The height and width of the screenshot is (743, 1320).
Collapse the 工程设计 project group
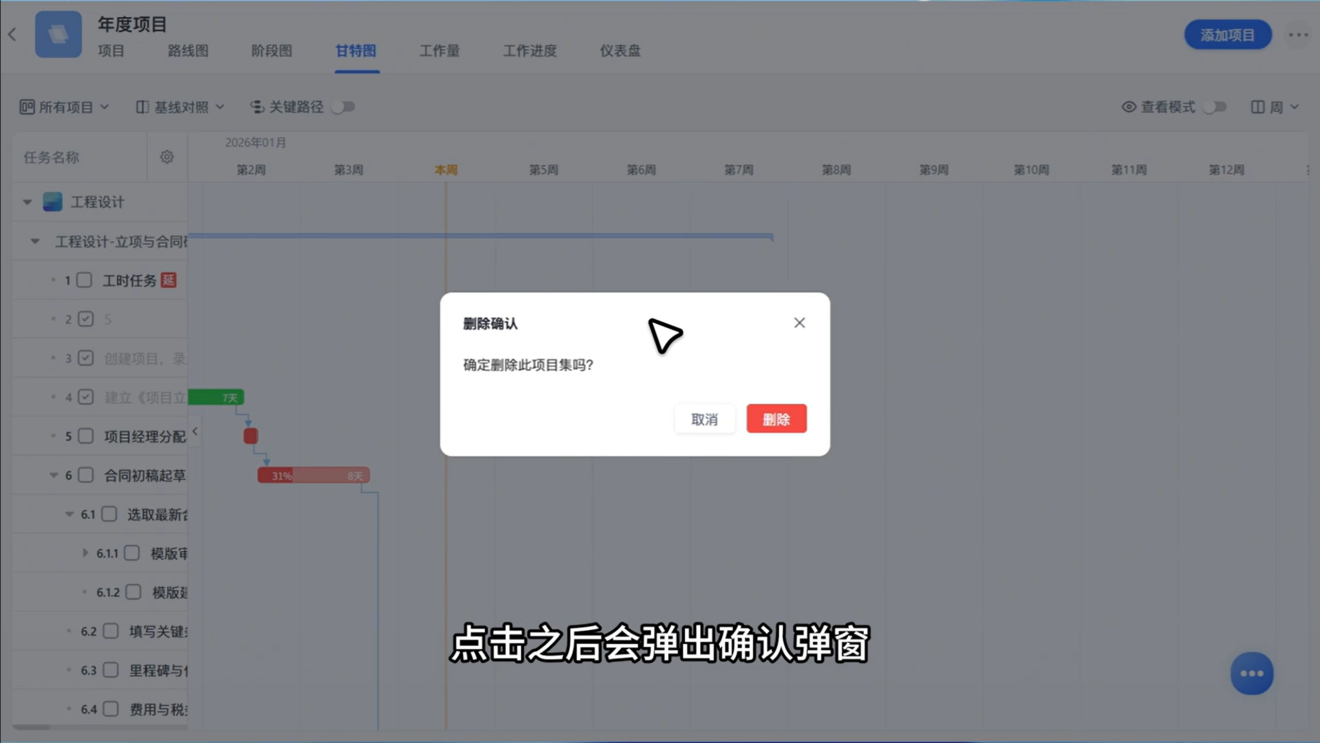click(27, 202)
